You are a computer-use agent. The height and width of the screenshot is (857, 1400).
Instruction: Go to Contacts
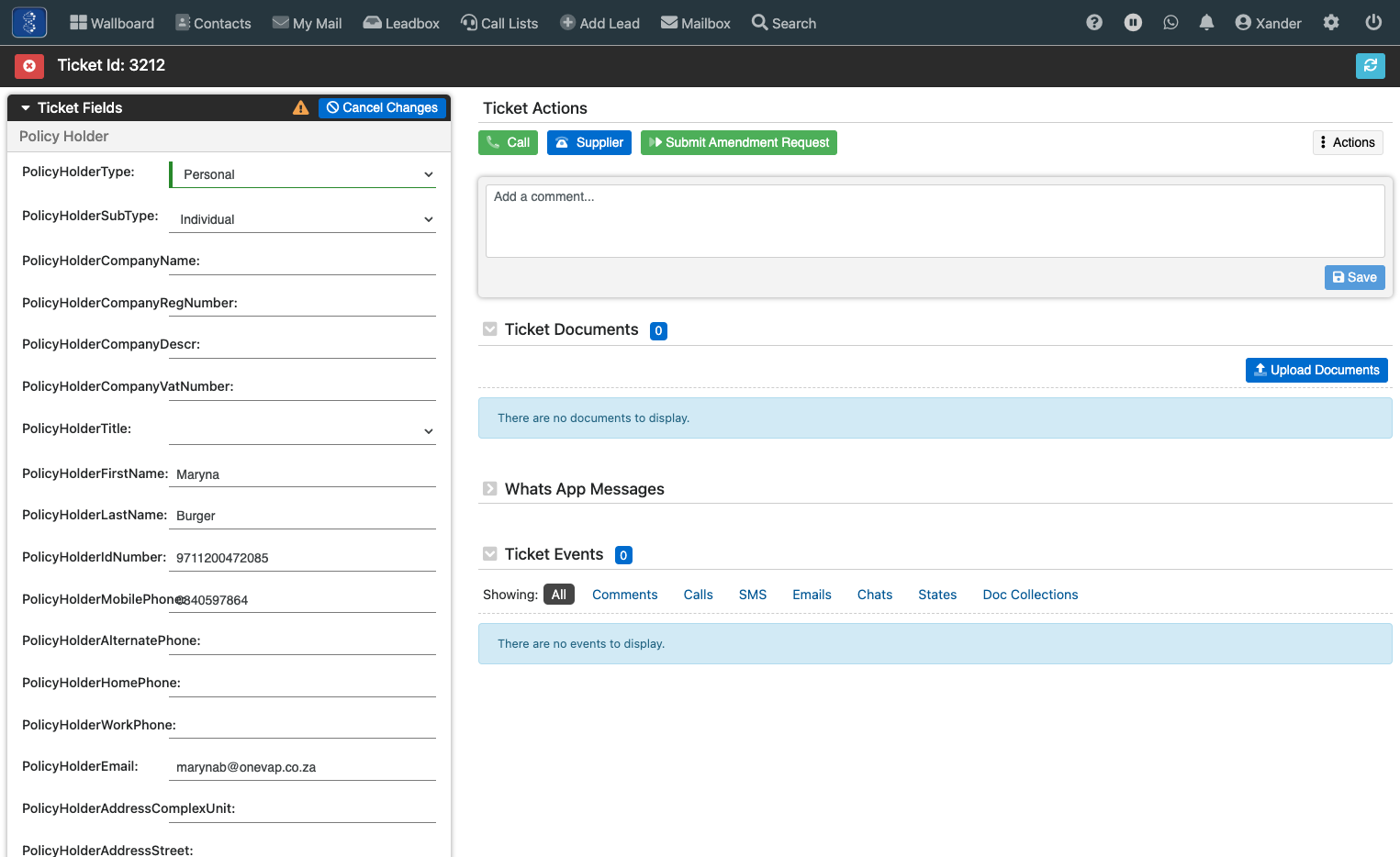[x=213, y=23]
